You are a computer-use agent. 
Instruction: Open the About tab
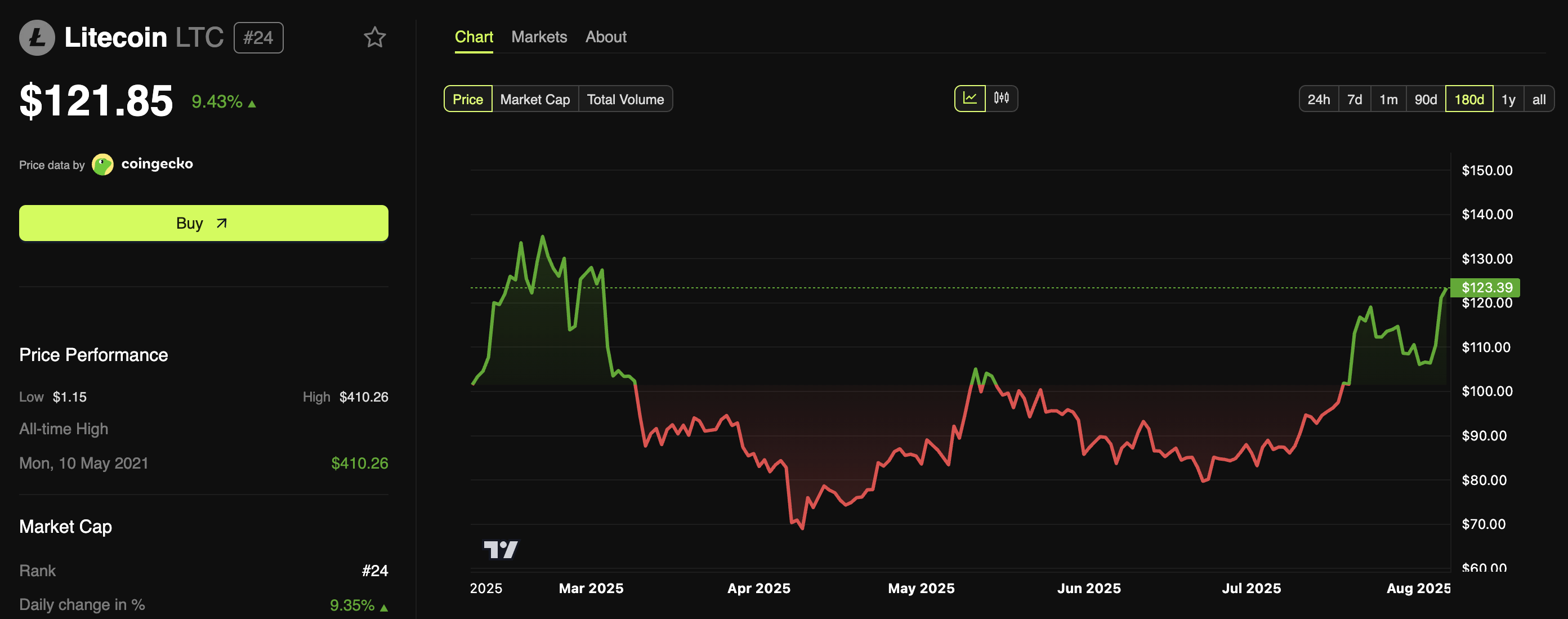point(606,37)
